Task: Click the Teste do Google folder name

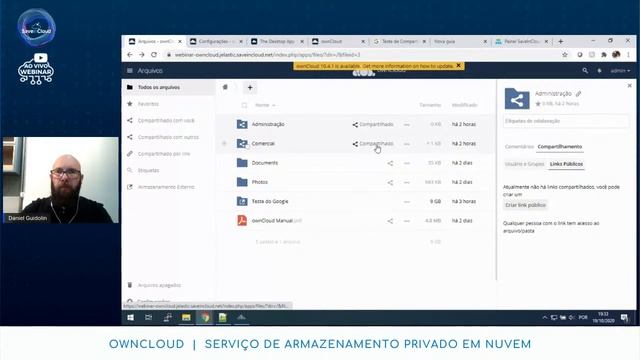Action: pyautogui.click(x=270, y=201)
